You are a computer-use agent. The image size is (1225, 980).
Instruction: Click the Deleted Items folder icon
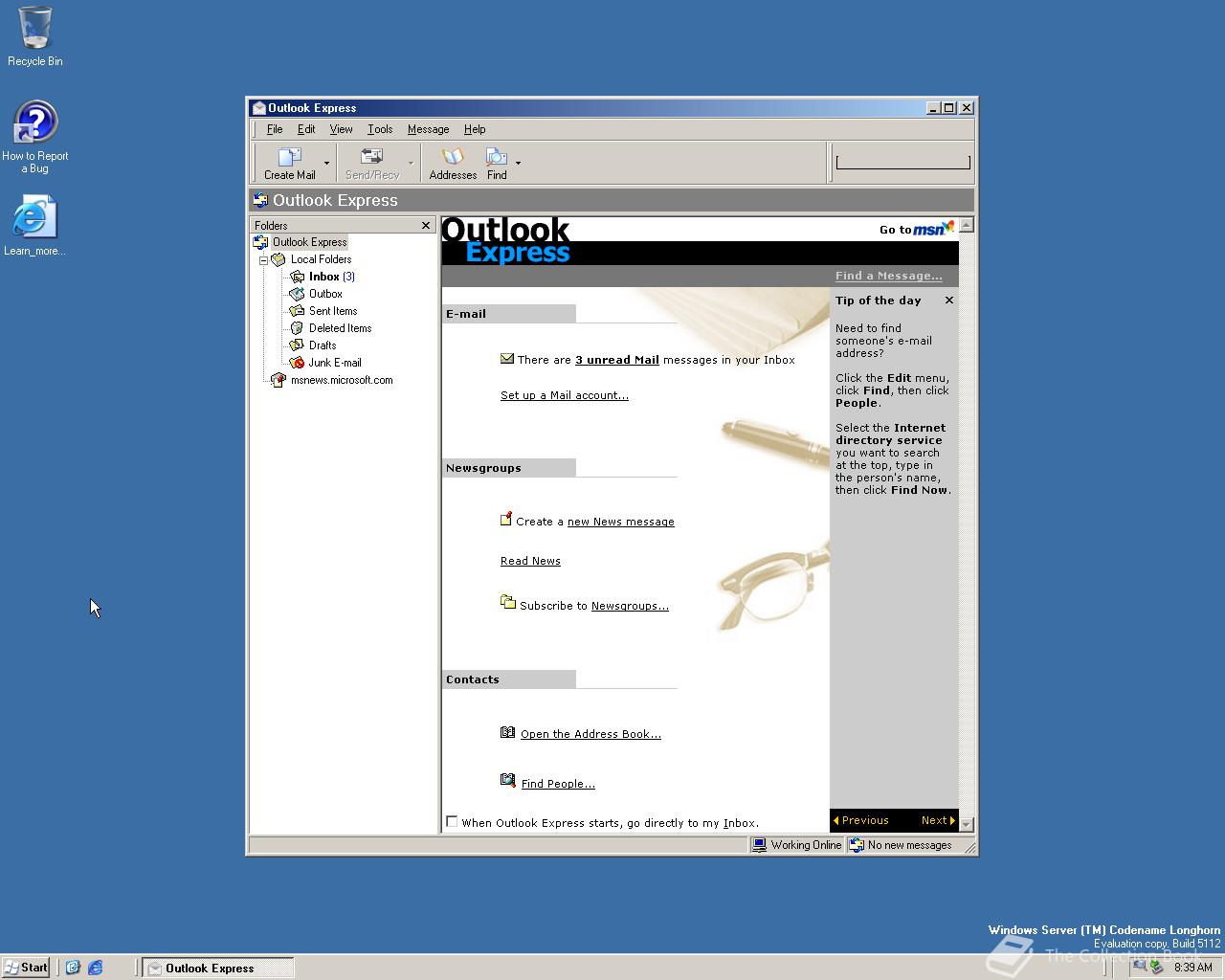(x=297, y=328)
